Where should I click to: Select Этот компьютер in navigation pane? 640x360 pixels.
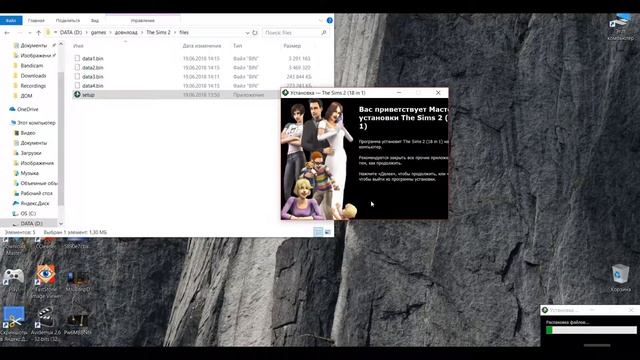pos(36,123)
